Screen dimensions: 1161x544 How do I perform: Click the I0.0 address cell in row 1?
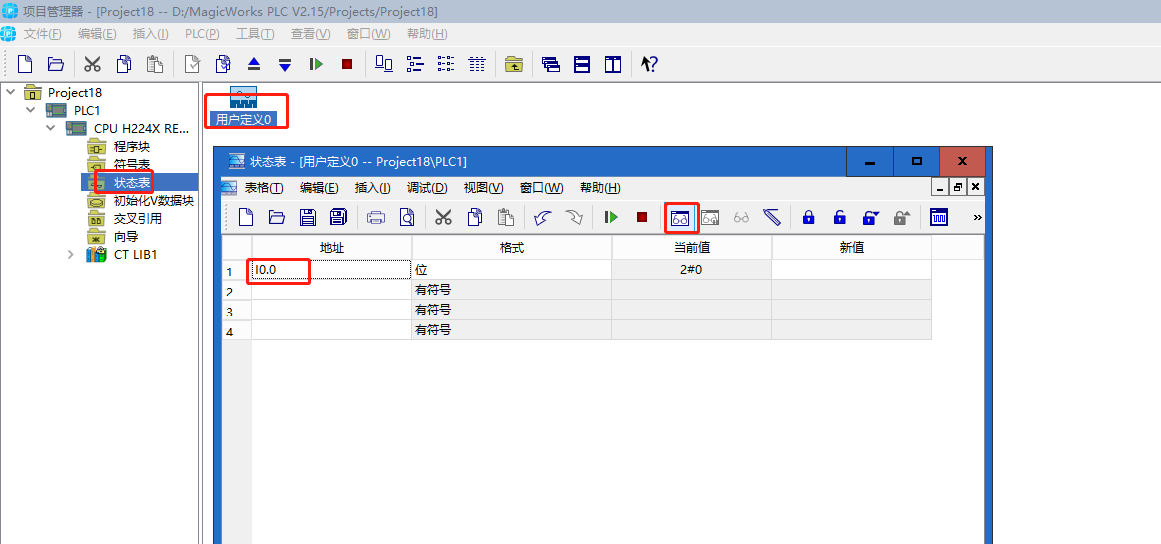click(331, 270)
